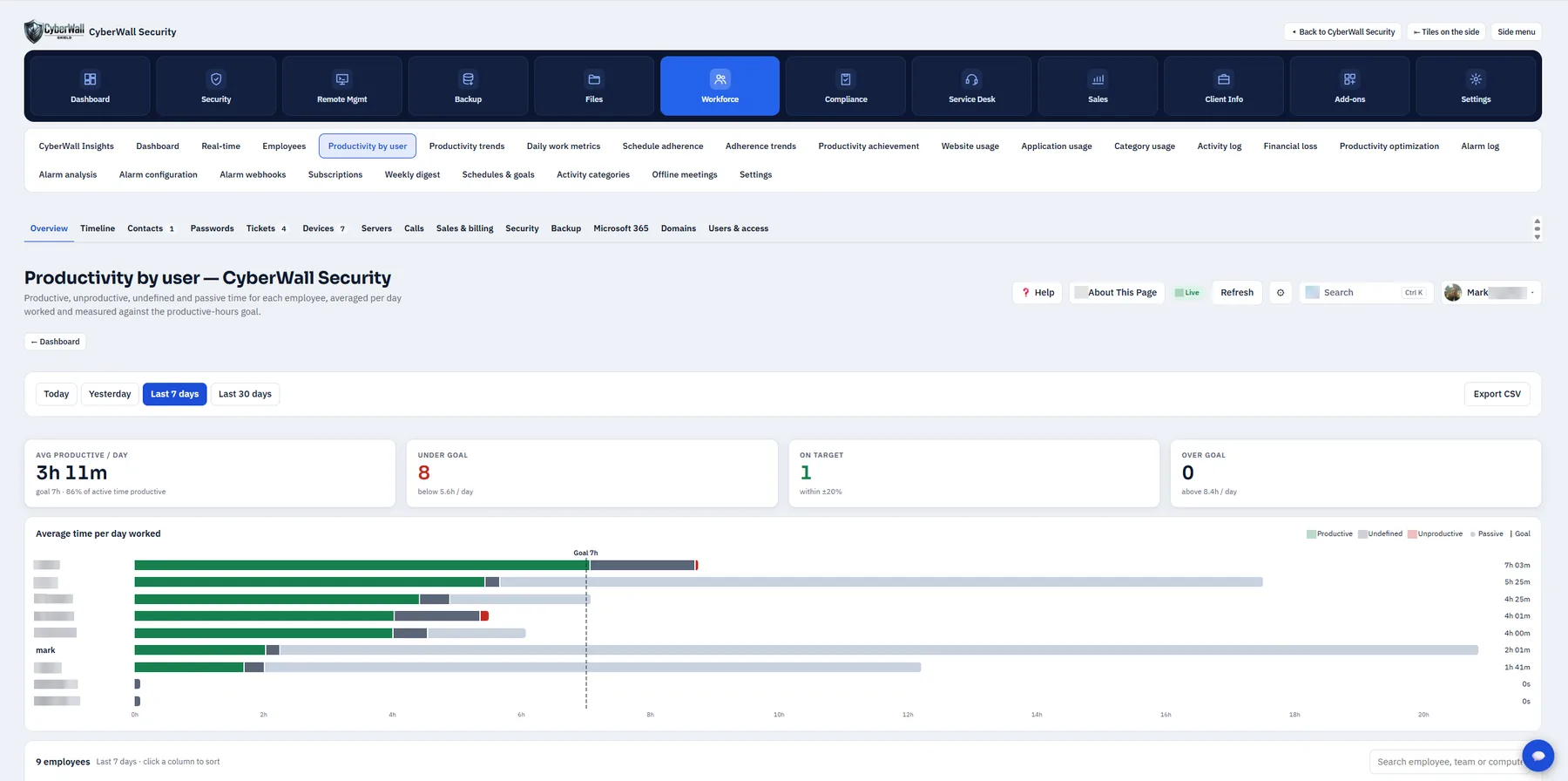Open the Tickets tab
This screenshot has height=781, width=1568.
266,228
